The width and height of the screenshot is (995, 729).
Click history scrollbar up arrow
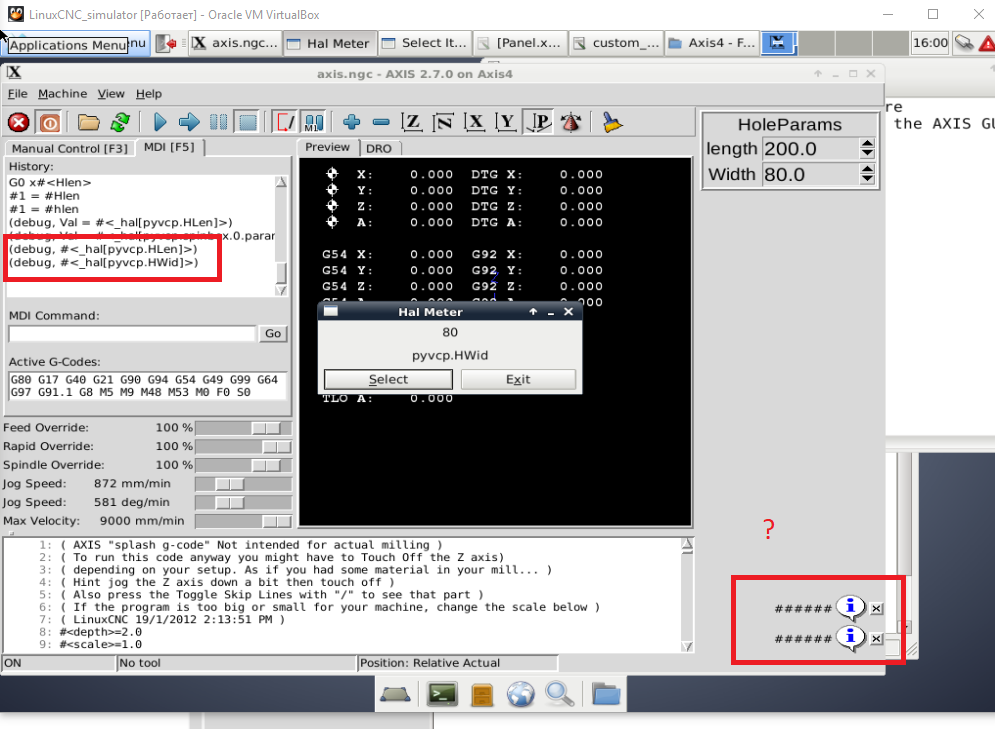(x=282, y=182)
